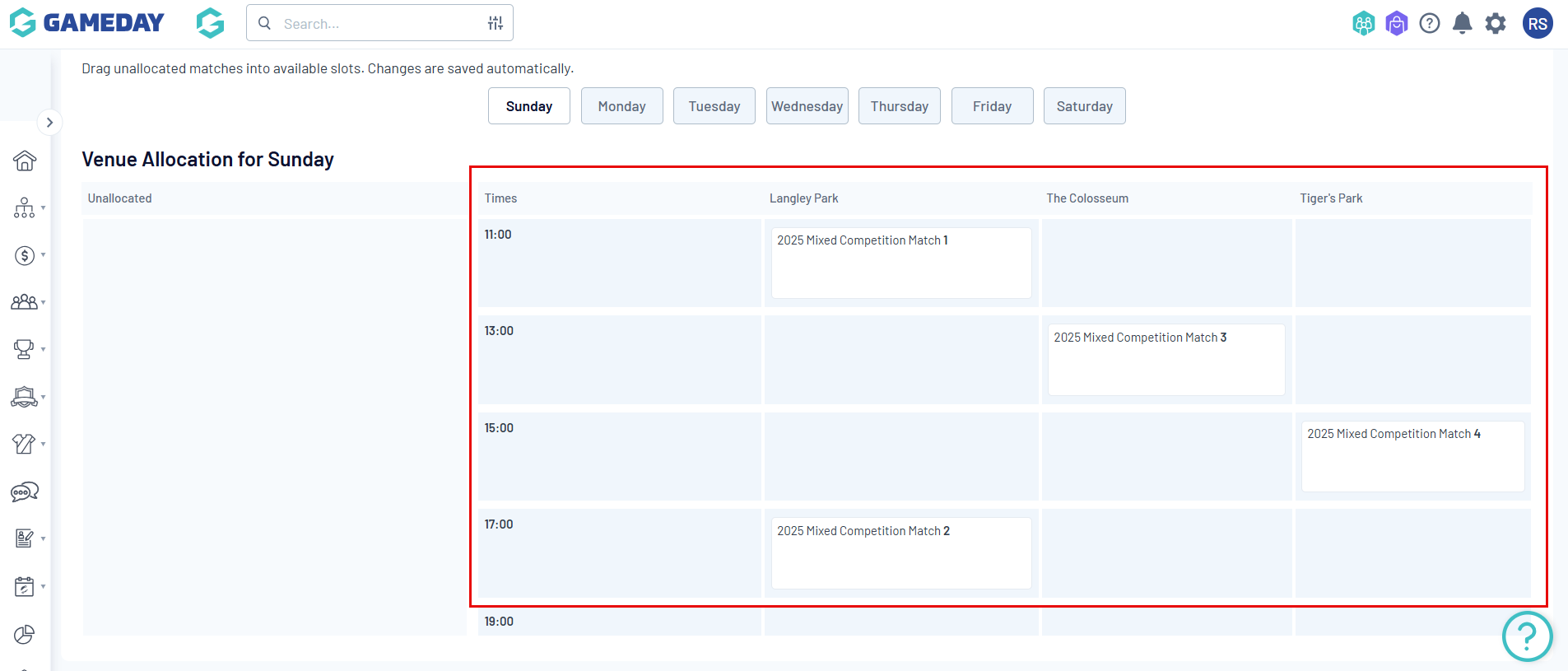Open the settings gear

[1496, 23]
